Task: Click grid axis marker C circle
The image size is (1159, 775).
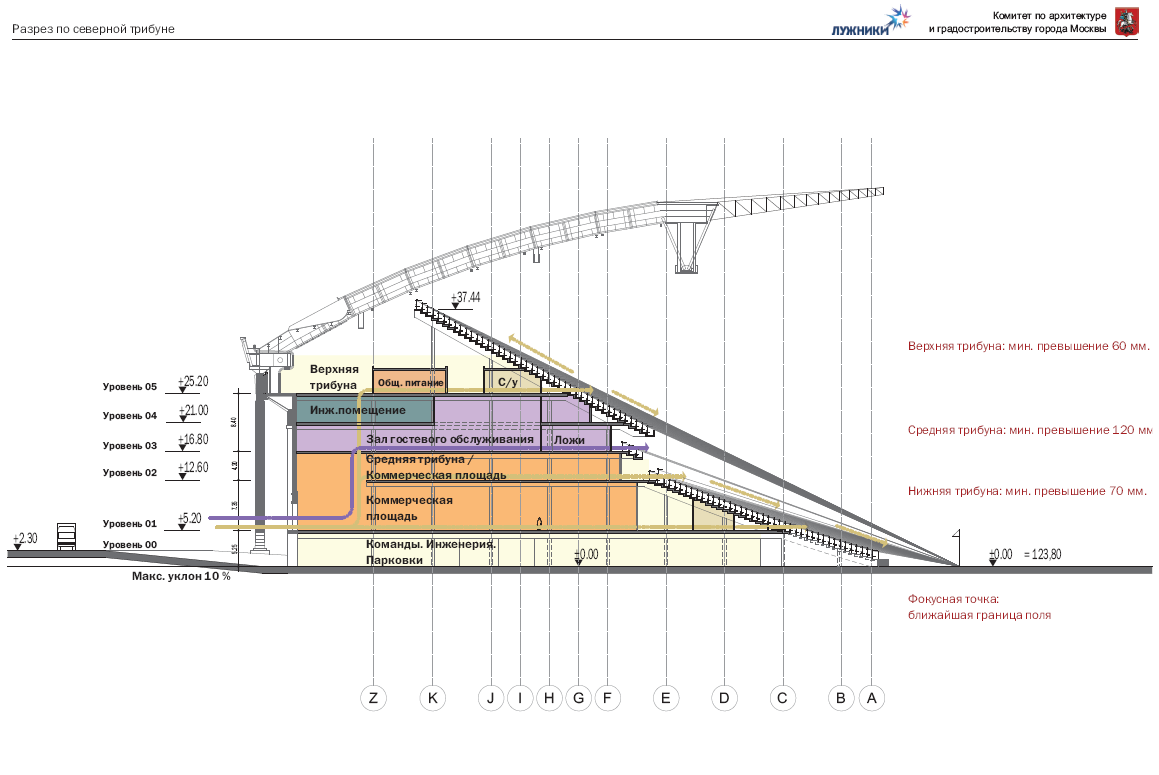Action: [x=783, y=698]
